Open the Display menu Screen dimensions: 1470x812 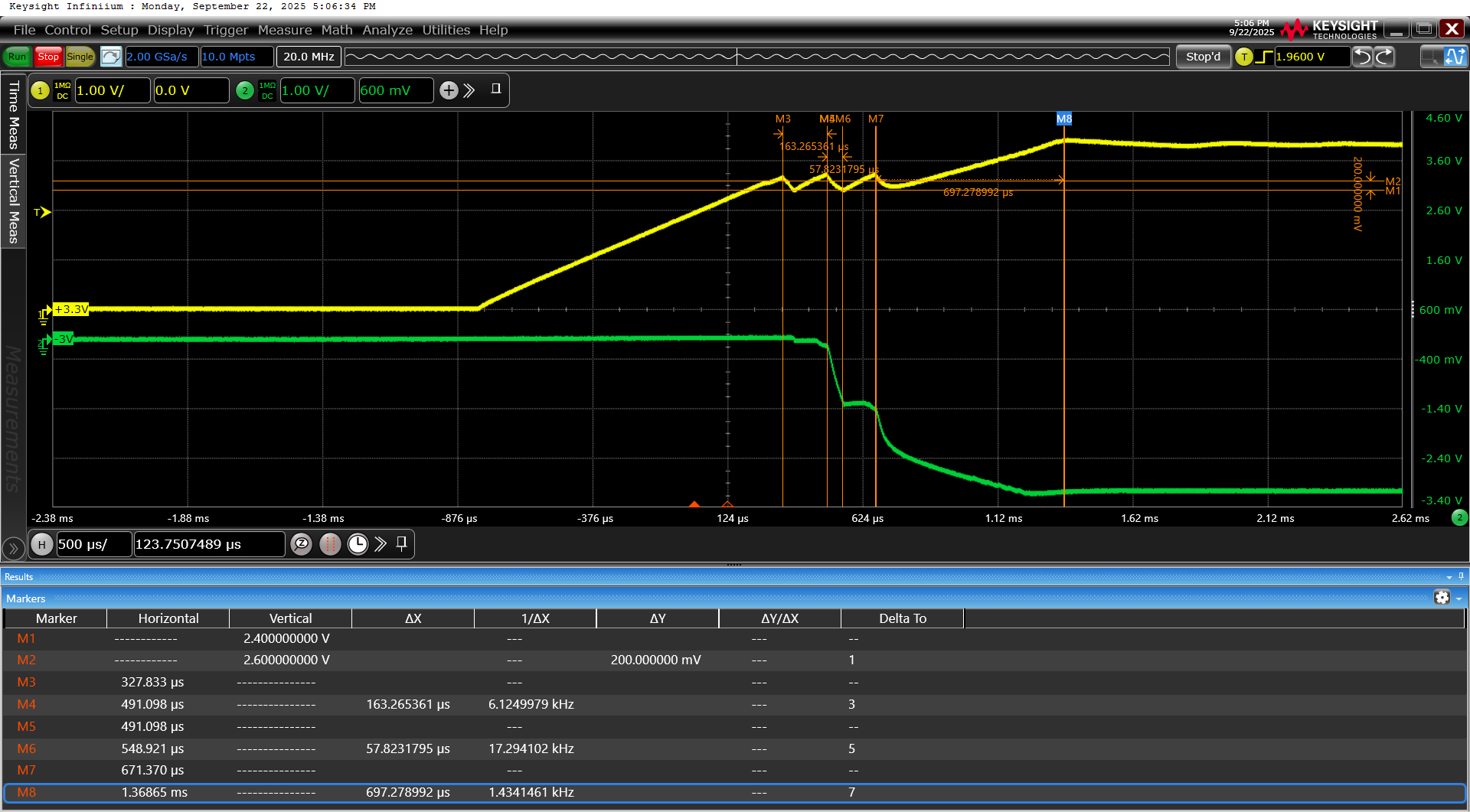171,30
